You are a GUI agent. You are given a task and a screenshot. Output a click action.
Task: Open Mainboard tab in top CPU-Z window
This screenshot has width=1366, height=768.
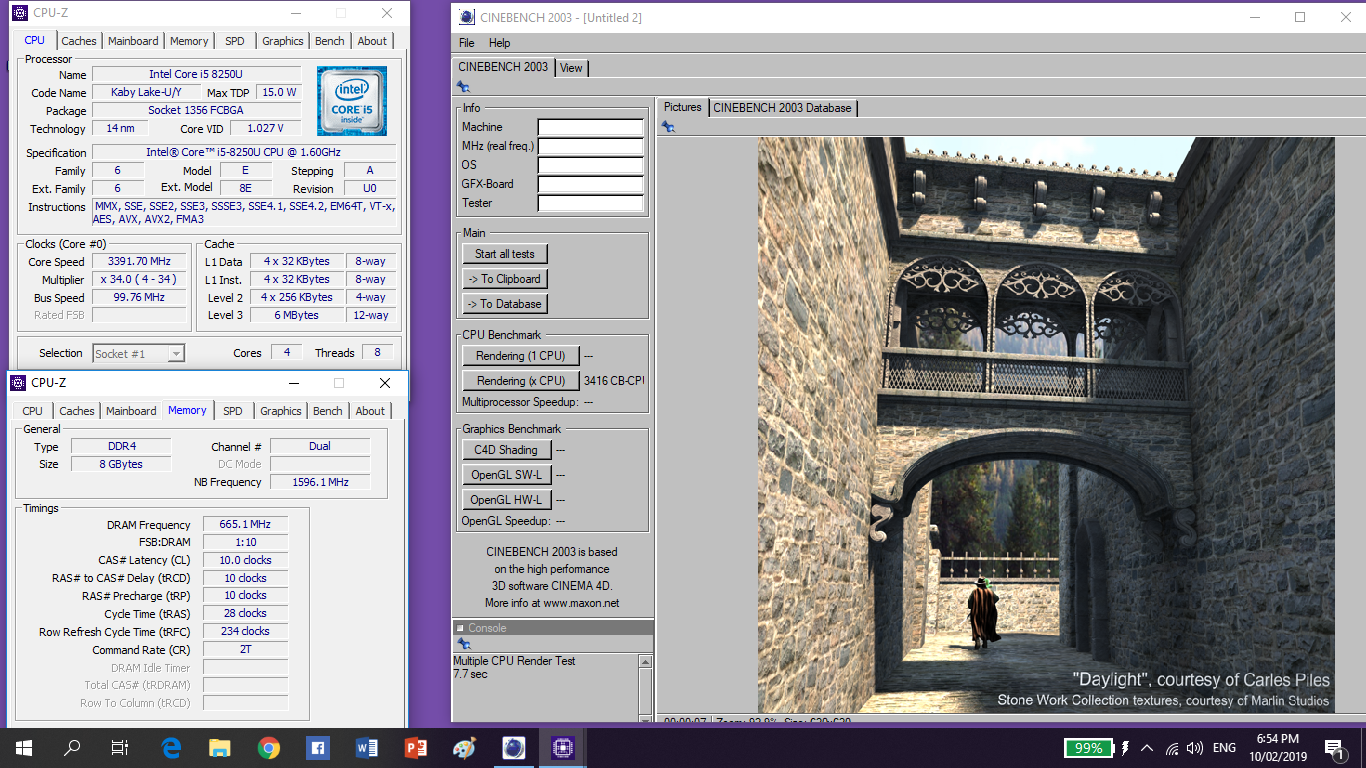click(133, 41)
